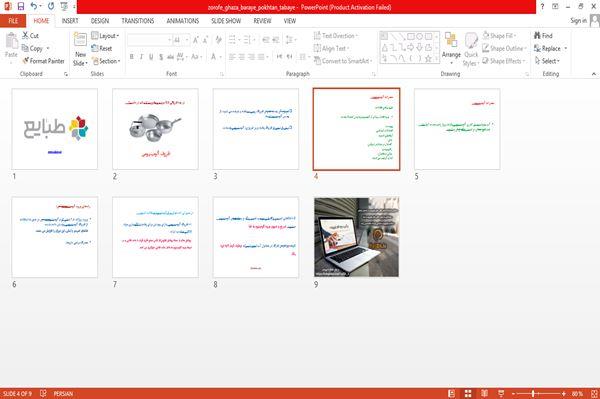Click the zoom slider handle

[x=533, y=393]
